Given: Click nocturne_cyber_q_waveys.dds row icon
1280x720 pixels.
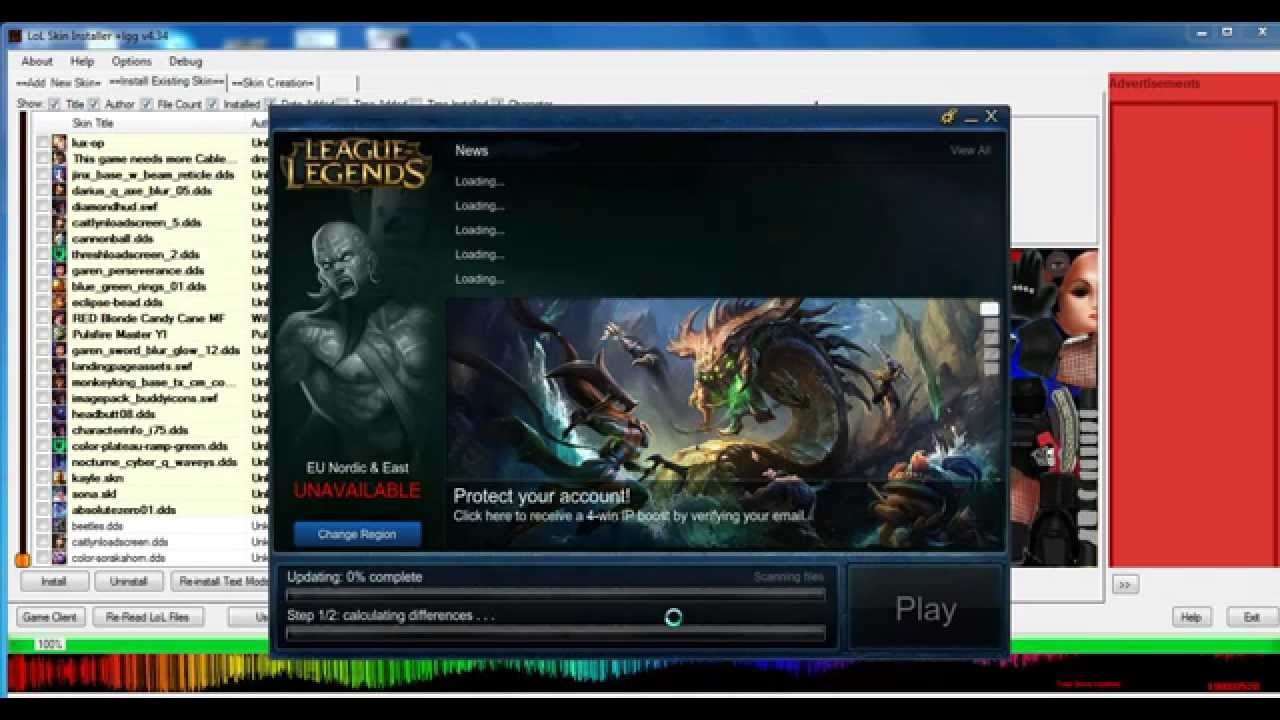Looking at the screenshot, I should [x=59, y=462].
